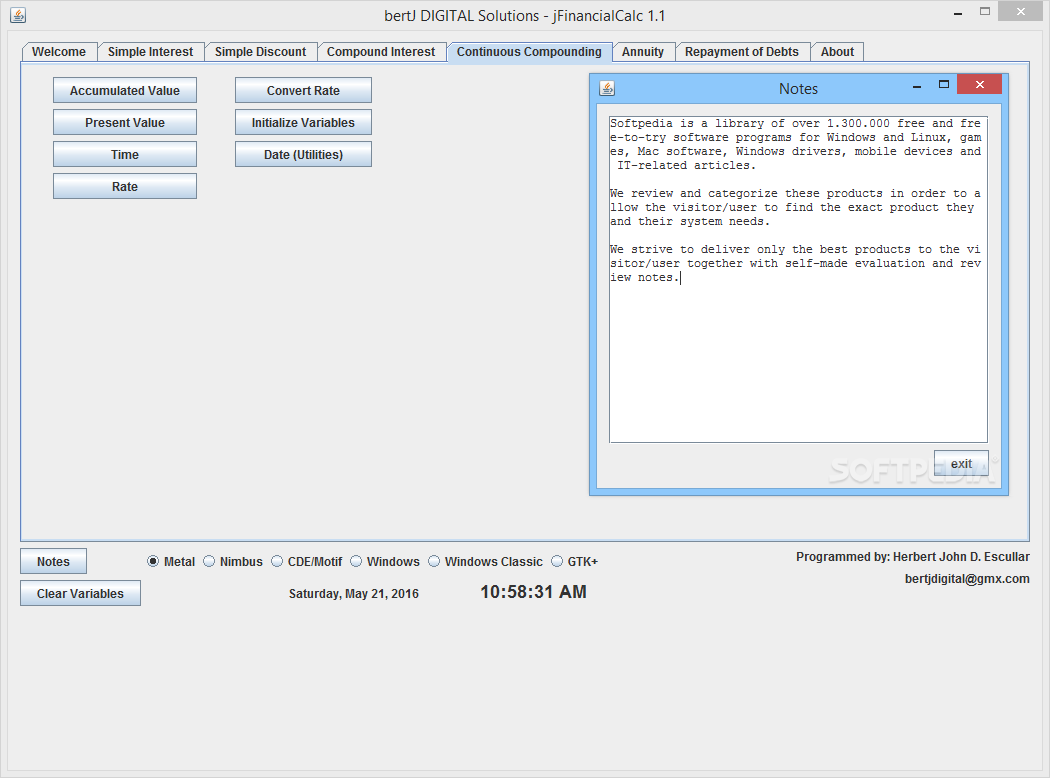Click the Notes button at bottom left
This screenshot has width=1050, height=778.
(x=54, y=562)
